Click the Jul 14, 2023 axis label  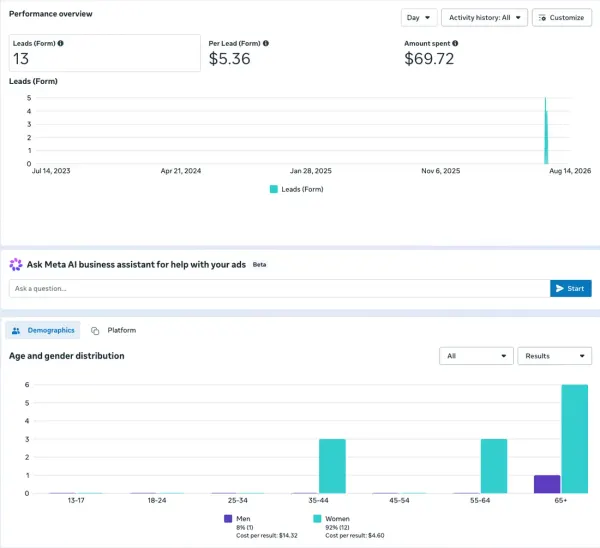pos(51,171)
